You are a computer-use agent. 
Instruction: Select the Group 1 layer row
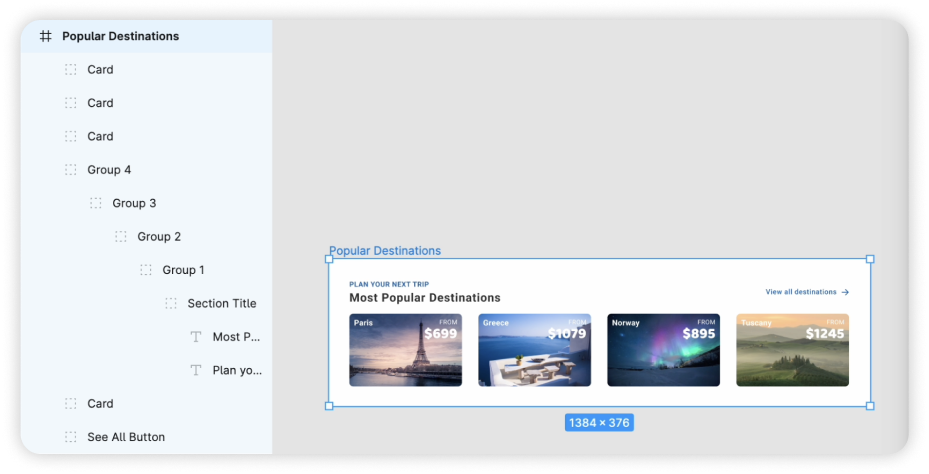coord(146,270)
